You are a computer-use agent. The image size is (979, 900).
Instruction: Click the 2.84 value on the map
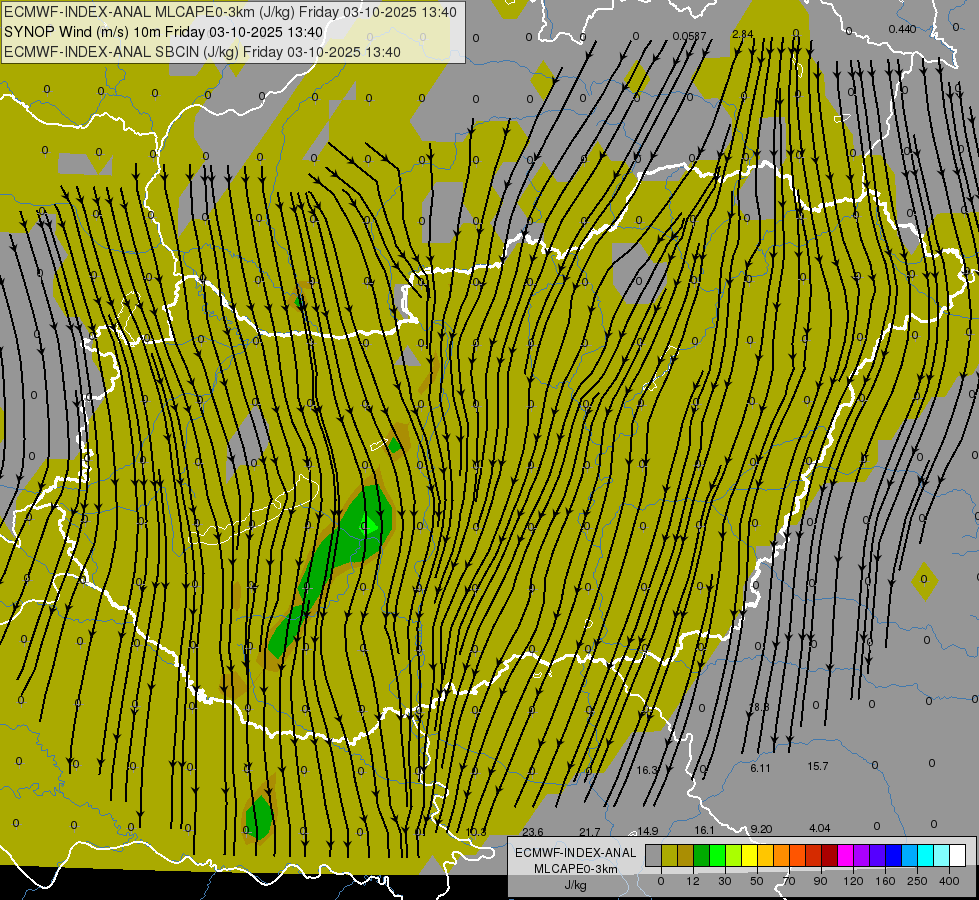point(742,34)
